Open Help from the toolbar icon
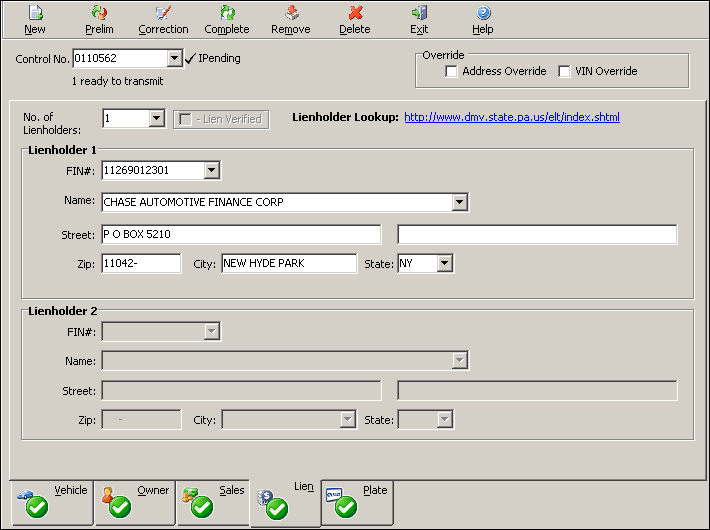 point(483,13)
